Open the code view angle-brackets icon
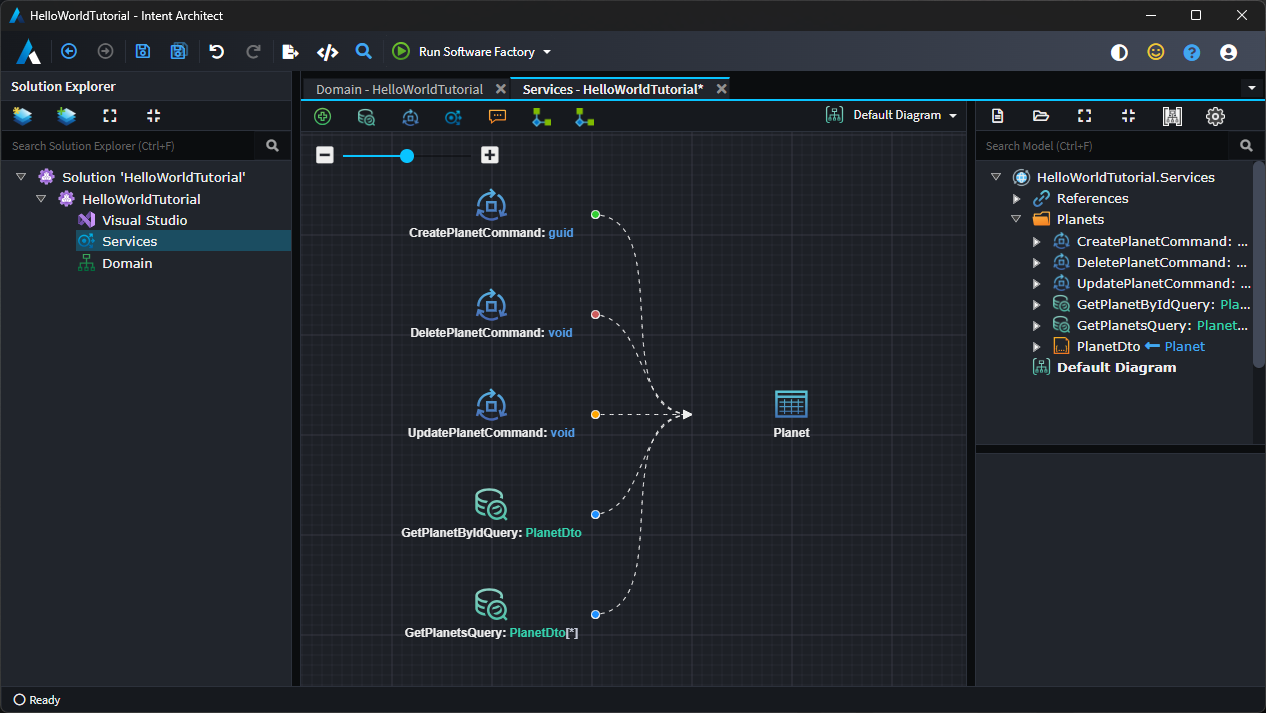 (x=327, y=52)
